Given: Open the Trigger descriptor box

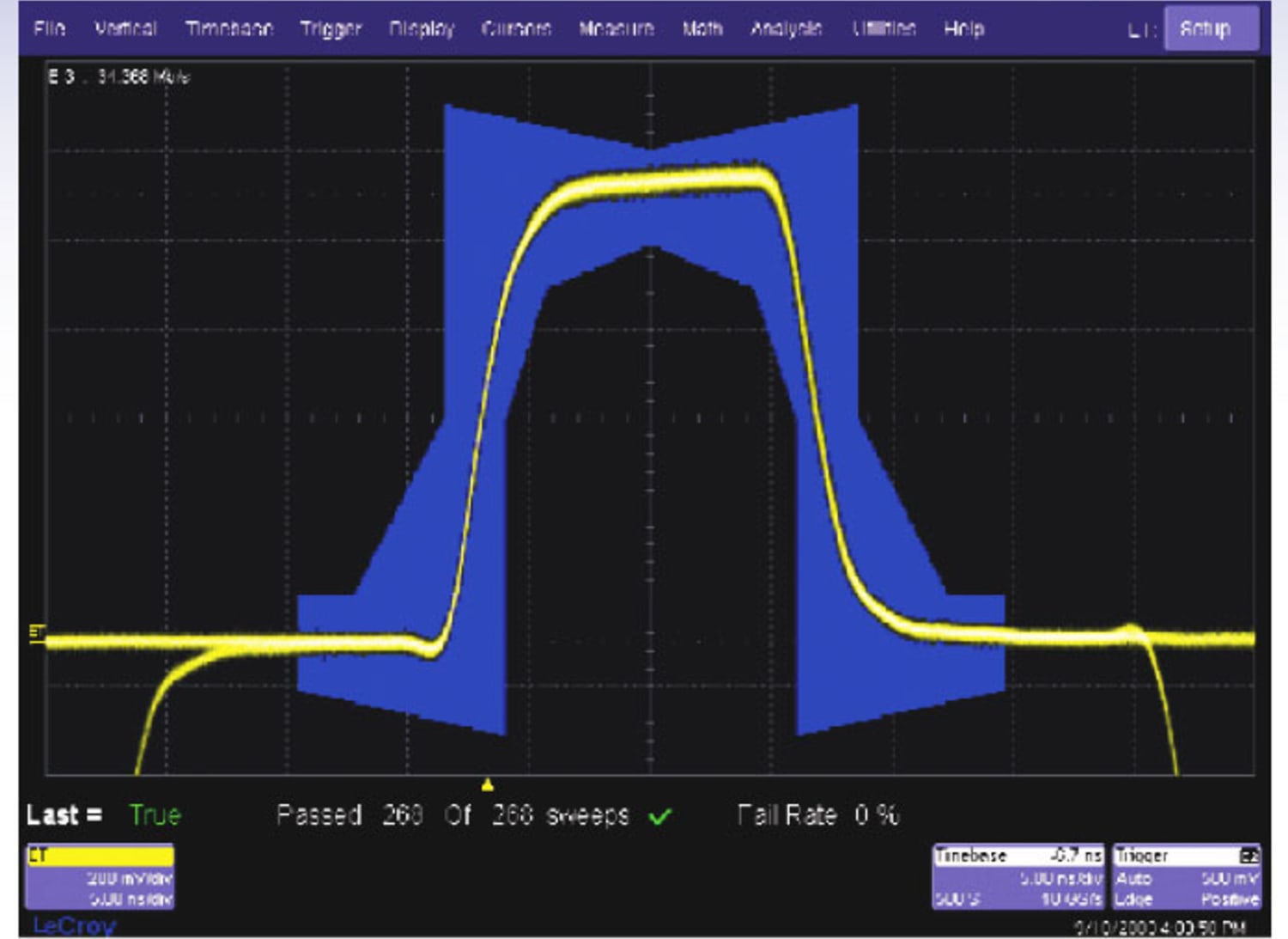Looking at the screenshot, I should pos(1187,876).
